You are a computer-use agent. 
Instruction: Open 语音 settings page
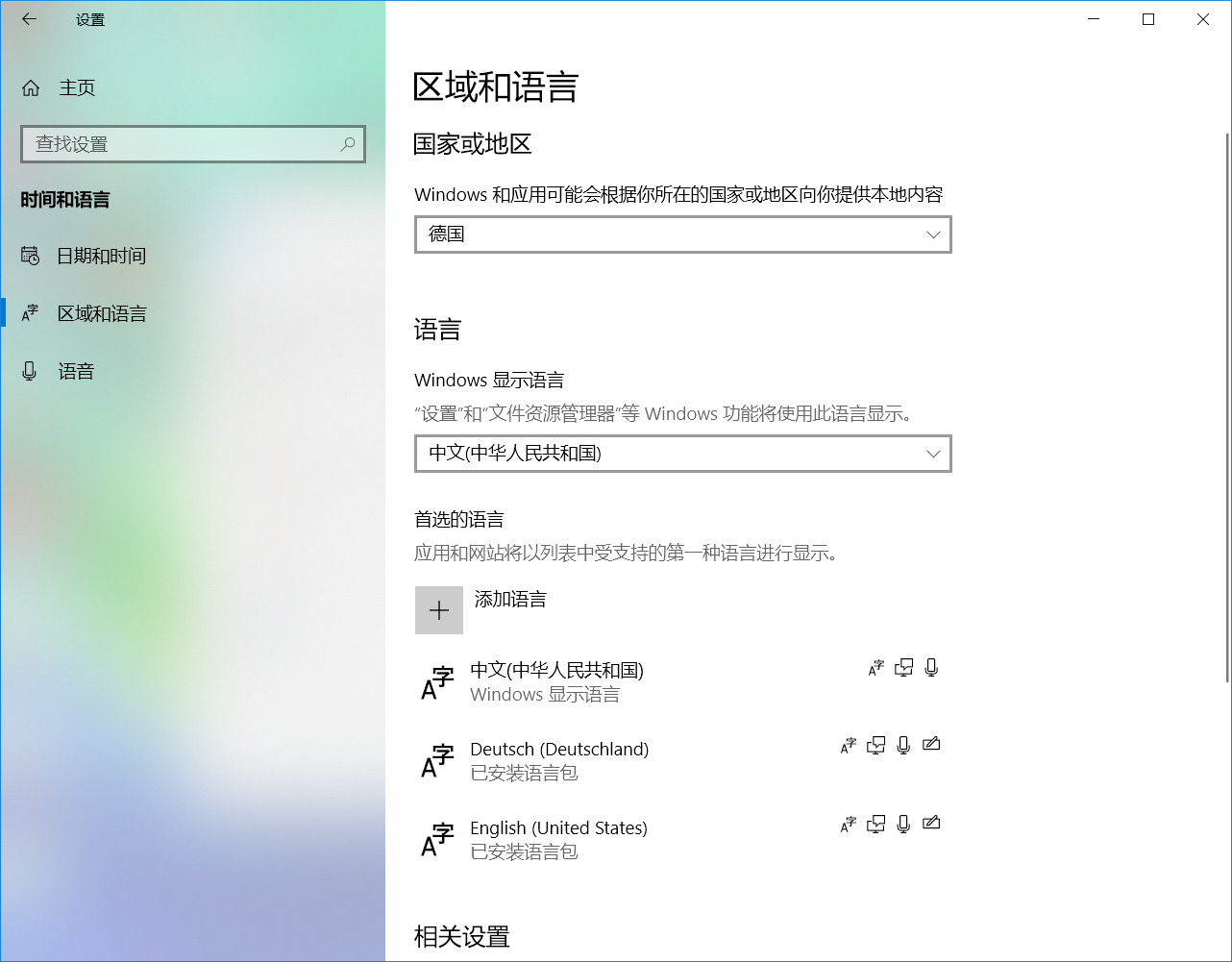pos(192,371)
